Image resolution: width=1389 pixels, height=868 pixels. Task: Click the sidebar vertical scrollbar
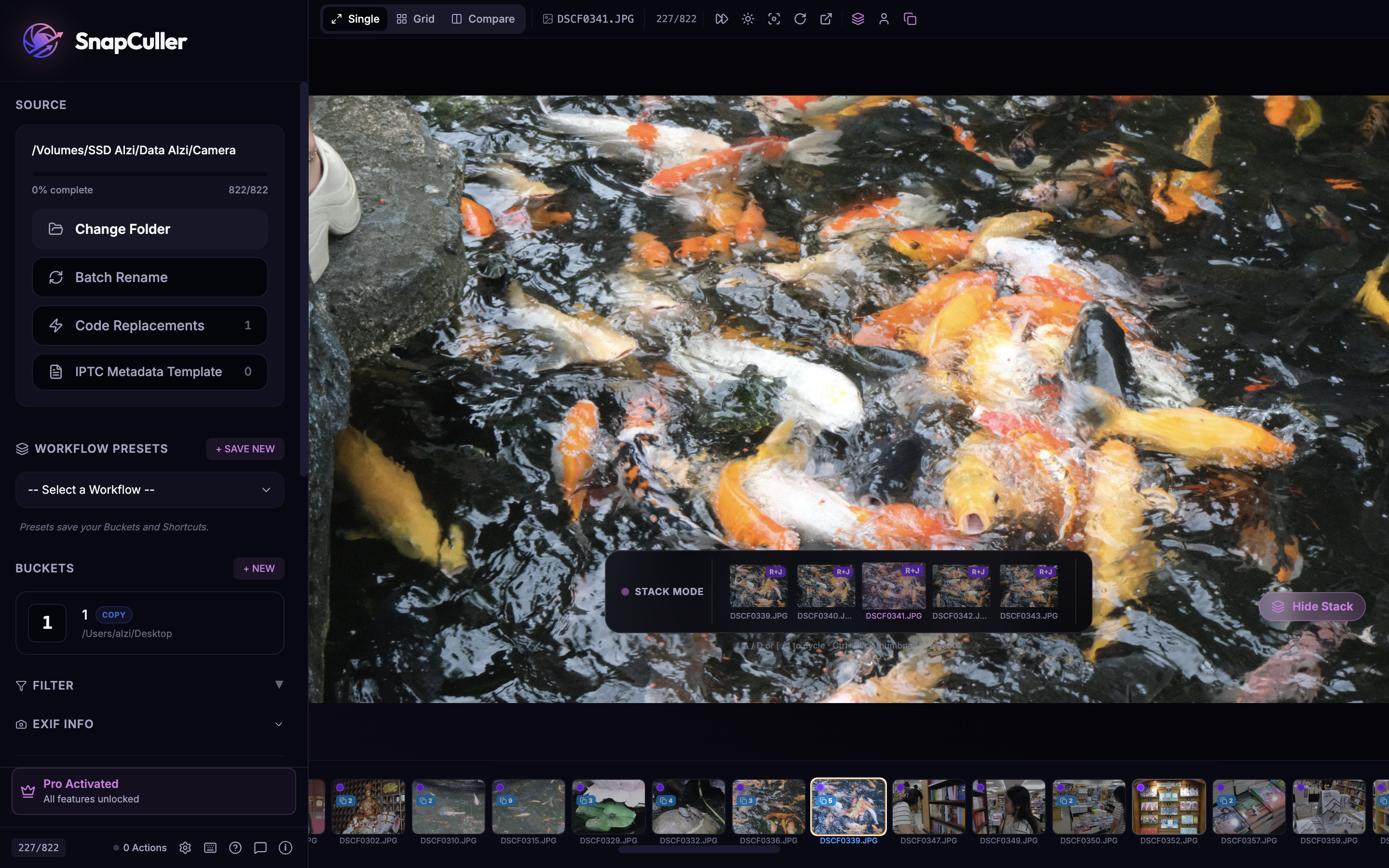click(304, 279)
